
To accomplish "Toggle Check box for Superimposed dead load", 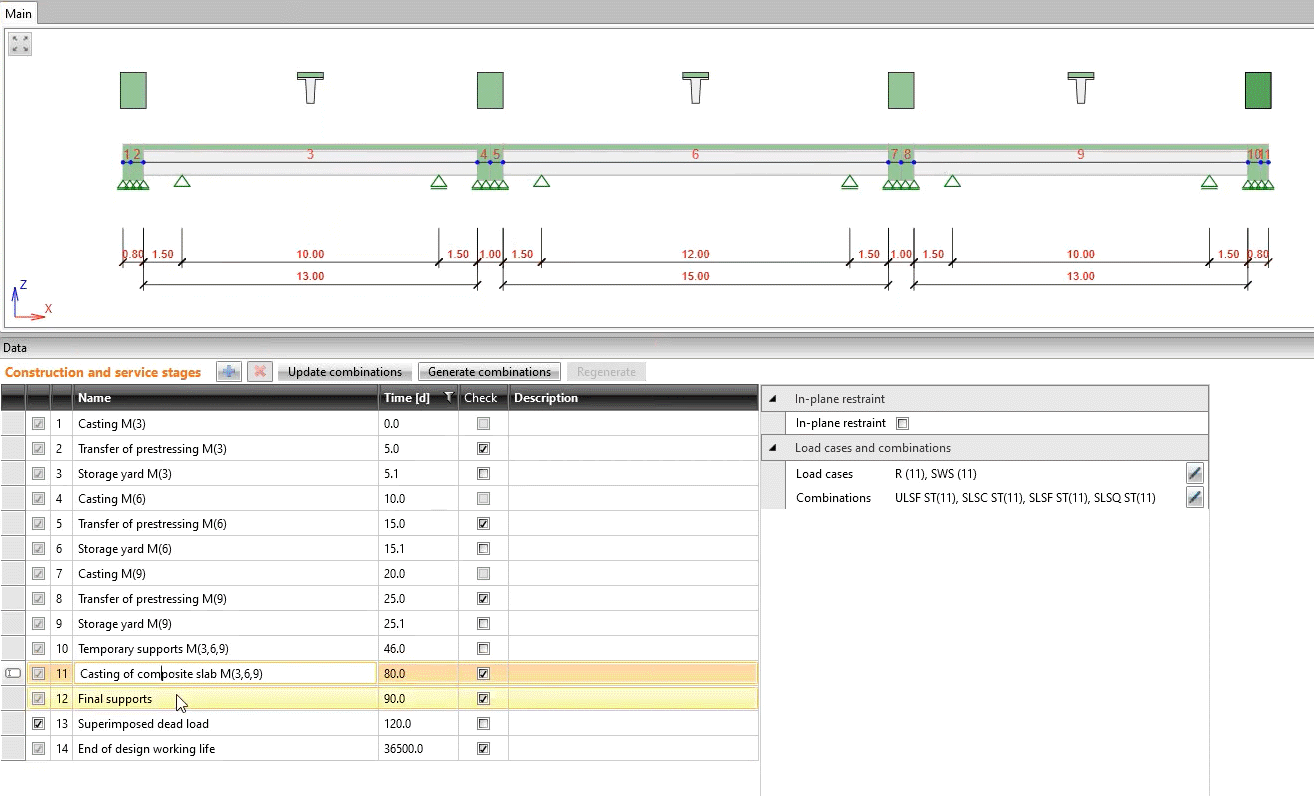I will [x=484, y=723].
